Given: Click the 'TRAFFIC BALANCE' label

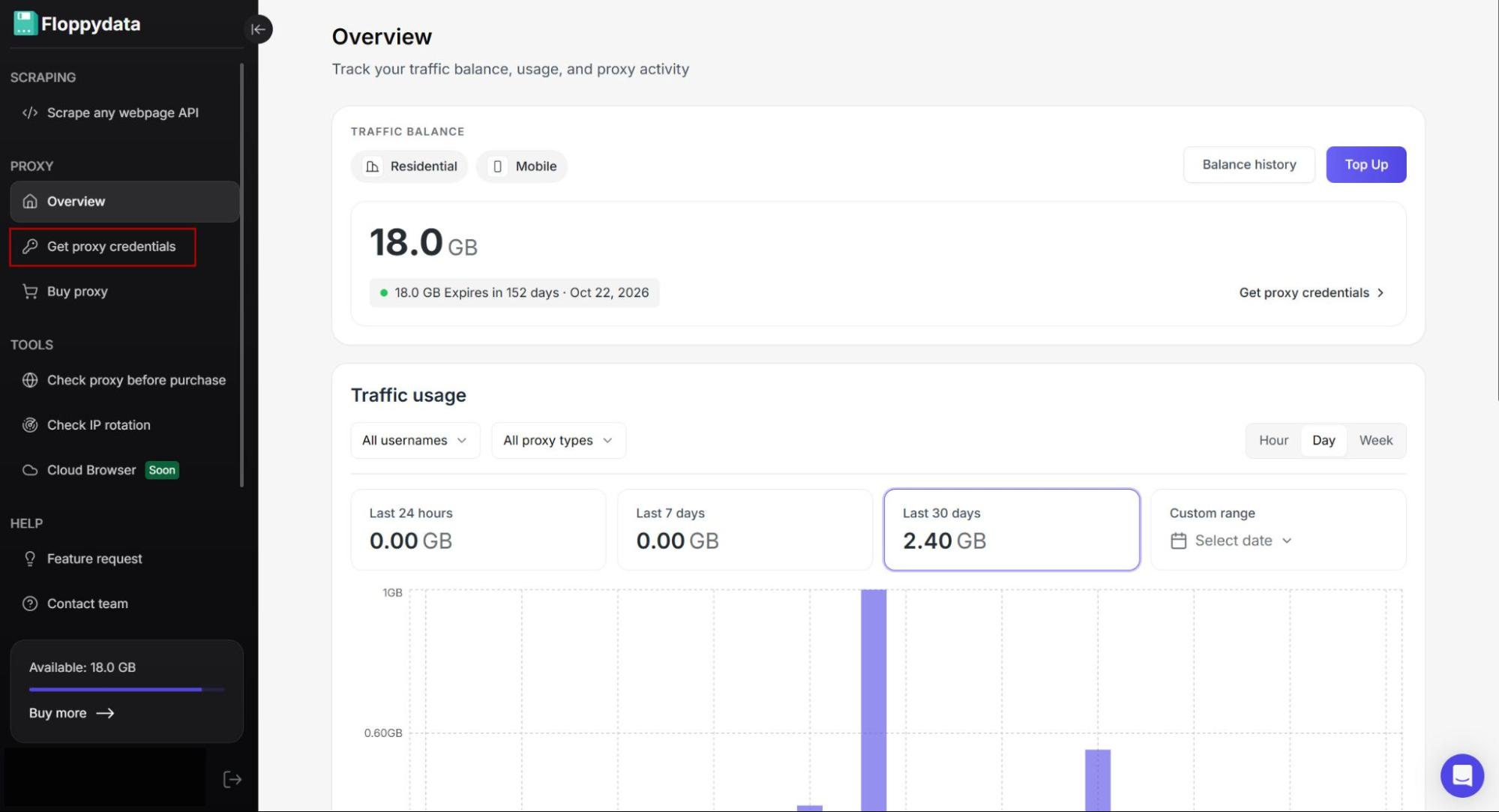Looking at the screenshot, I should coord(408,131).
